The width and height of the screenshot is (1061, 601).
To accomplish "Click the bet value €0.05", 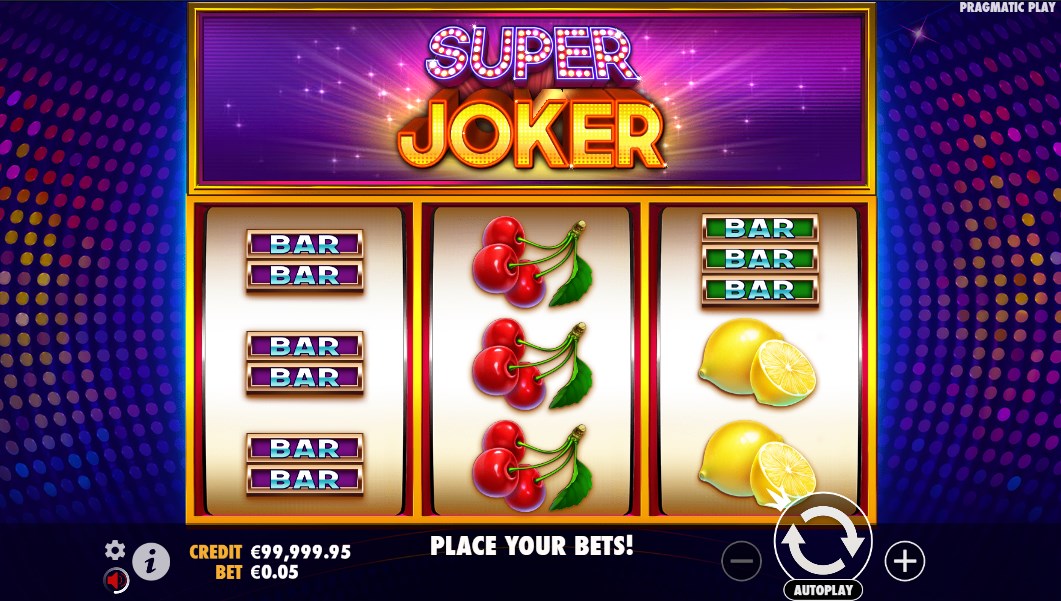I will click(275, 572).
